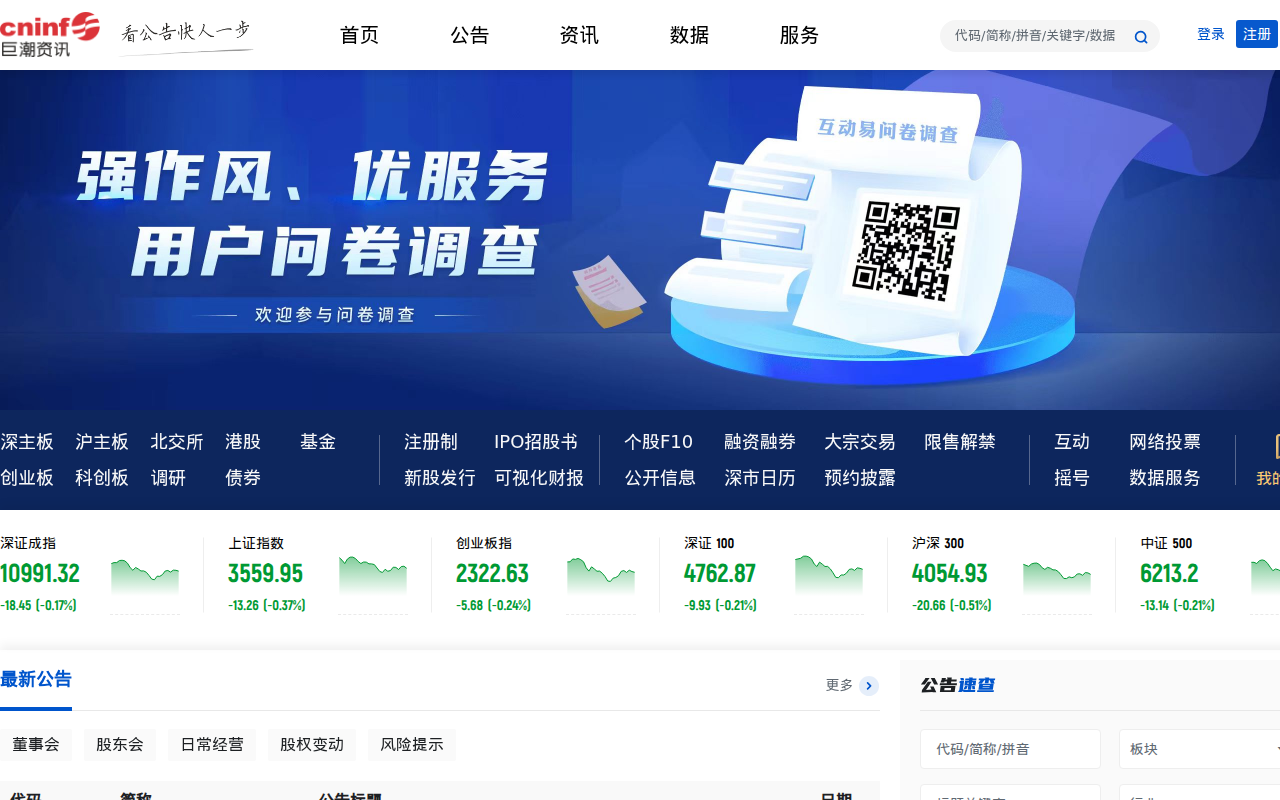
Task: Click the 沪深 300 value 4054.93
Action: 949,574
